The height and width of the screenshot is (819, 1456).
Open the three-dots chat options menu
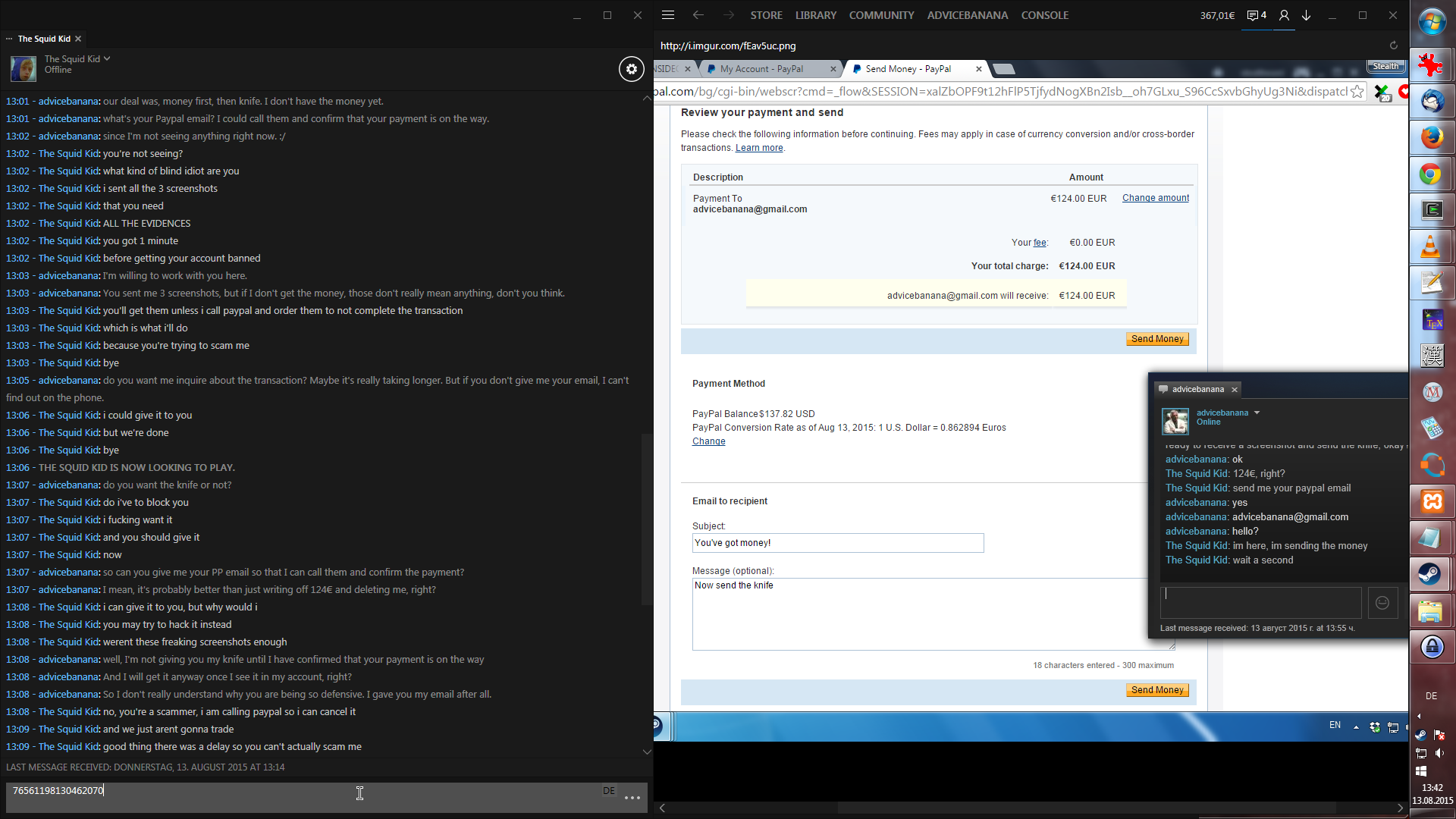pyautogui.click(x=632, y=798)
